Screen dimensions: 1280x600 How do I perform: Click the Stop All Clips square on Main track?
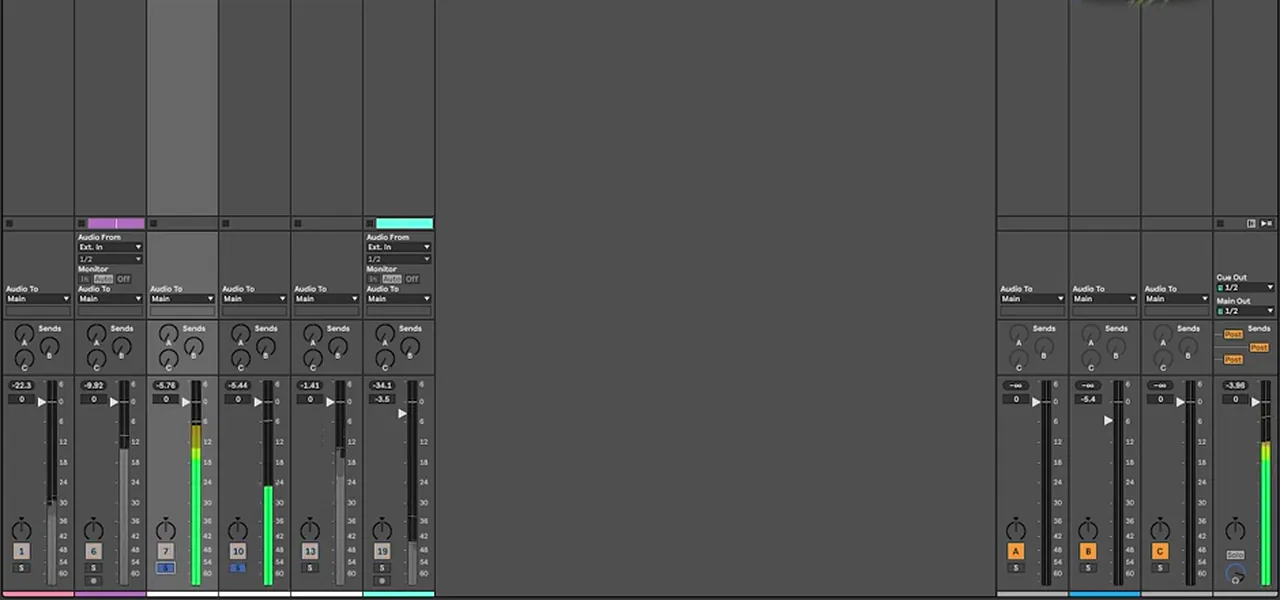click(1220, 224)
